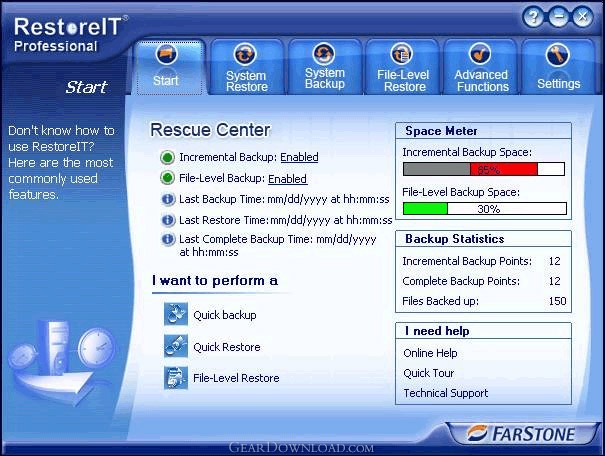Image resolution: width=605 pixels, height=456 pixels.
Task: Start a Quick backup via its text link
Action: 225,315
